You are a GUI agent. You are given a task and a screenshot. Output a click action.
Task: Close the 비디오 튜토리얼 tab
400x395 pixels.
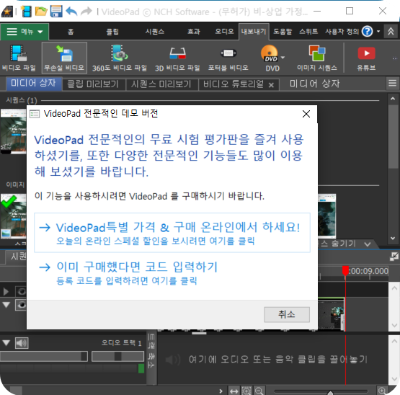(x=271, y=85)
